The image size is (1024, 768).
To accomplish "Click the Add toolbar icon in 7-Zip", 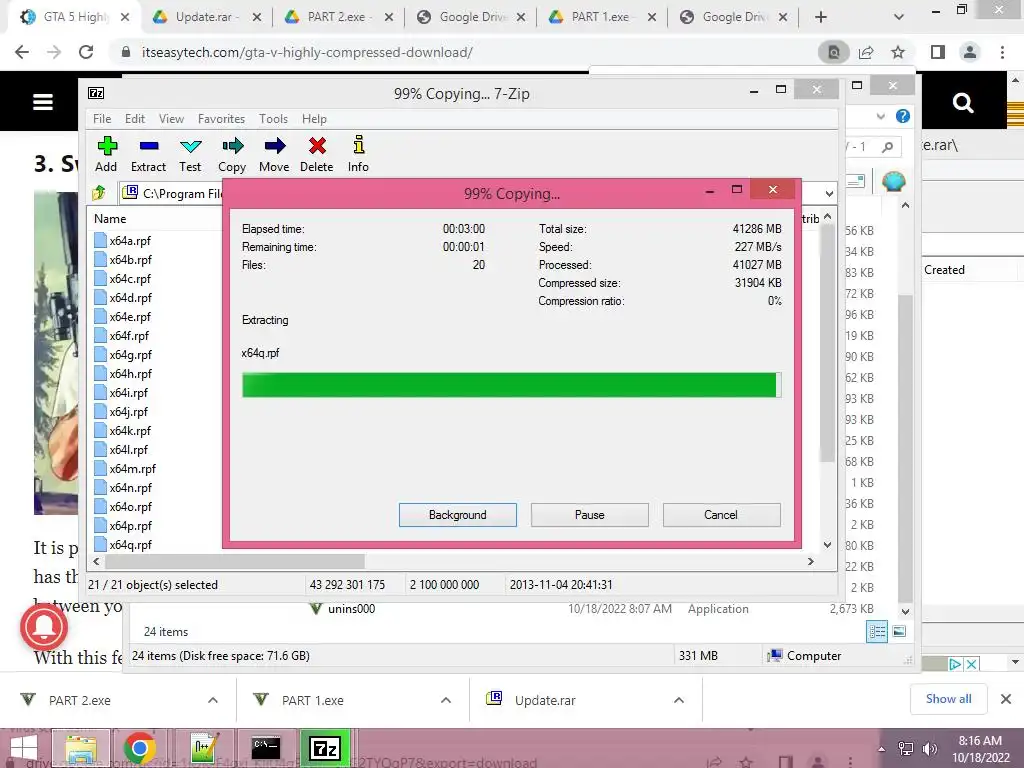I will tap(107, 146).
